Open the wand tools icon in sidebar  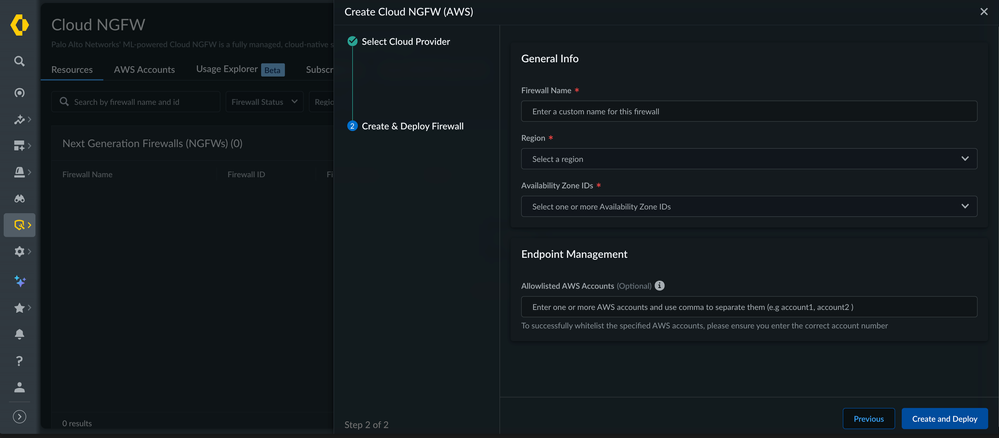pyautogui.click(x=20, y=119)
